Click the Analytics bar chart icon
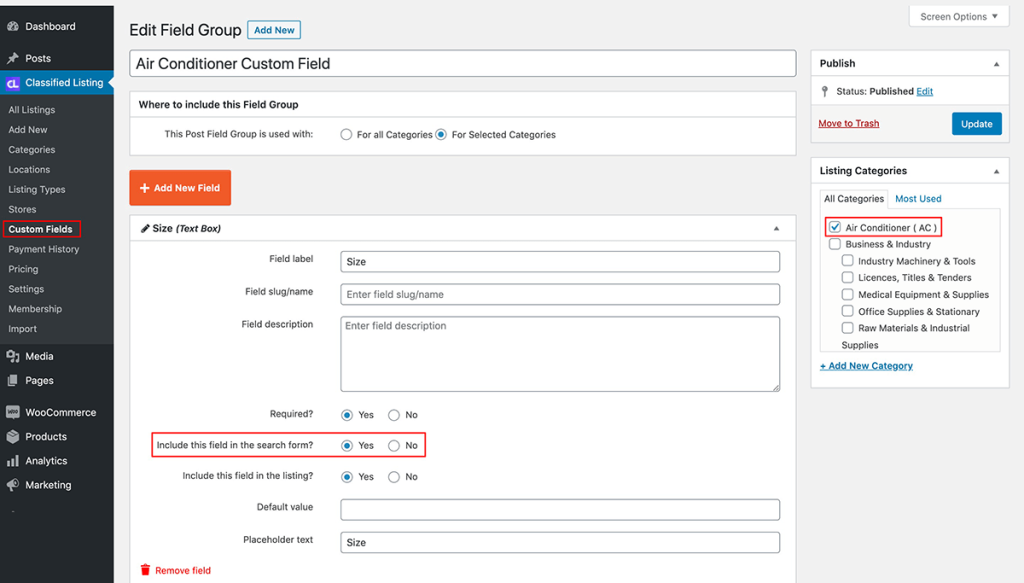The height and width of the screenshot is (583, 1024). (12, 461)
